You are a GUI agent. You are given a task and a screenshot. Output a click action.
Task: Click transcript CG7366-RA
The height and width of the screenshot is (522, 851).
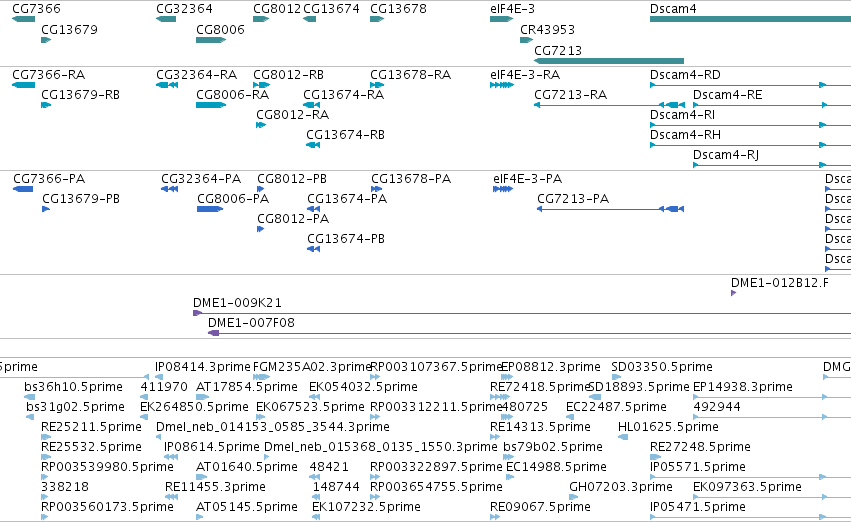point(48,74)
